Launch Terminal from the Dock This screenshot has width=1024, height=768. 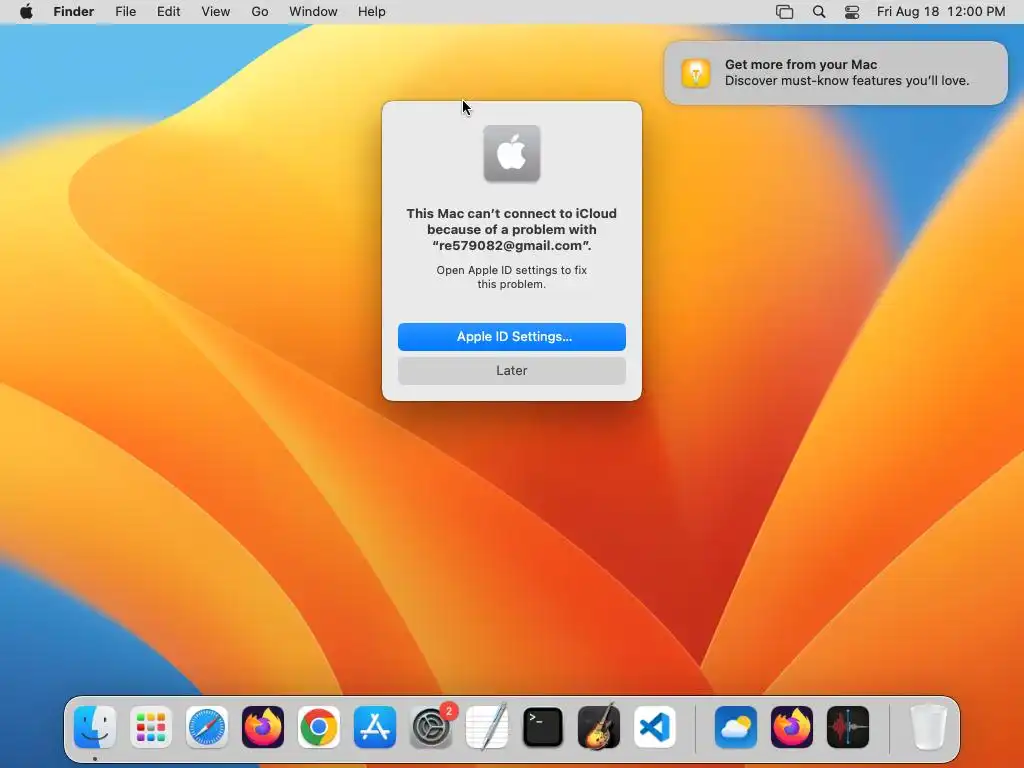tap(543, 727)
